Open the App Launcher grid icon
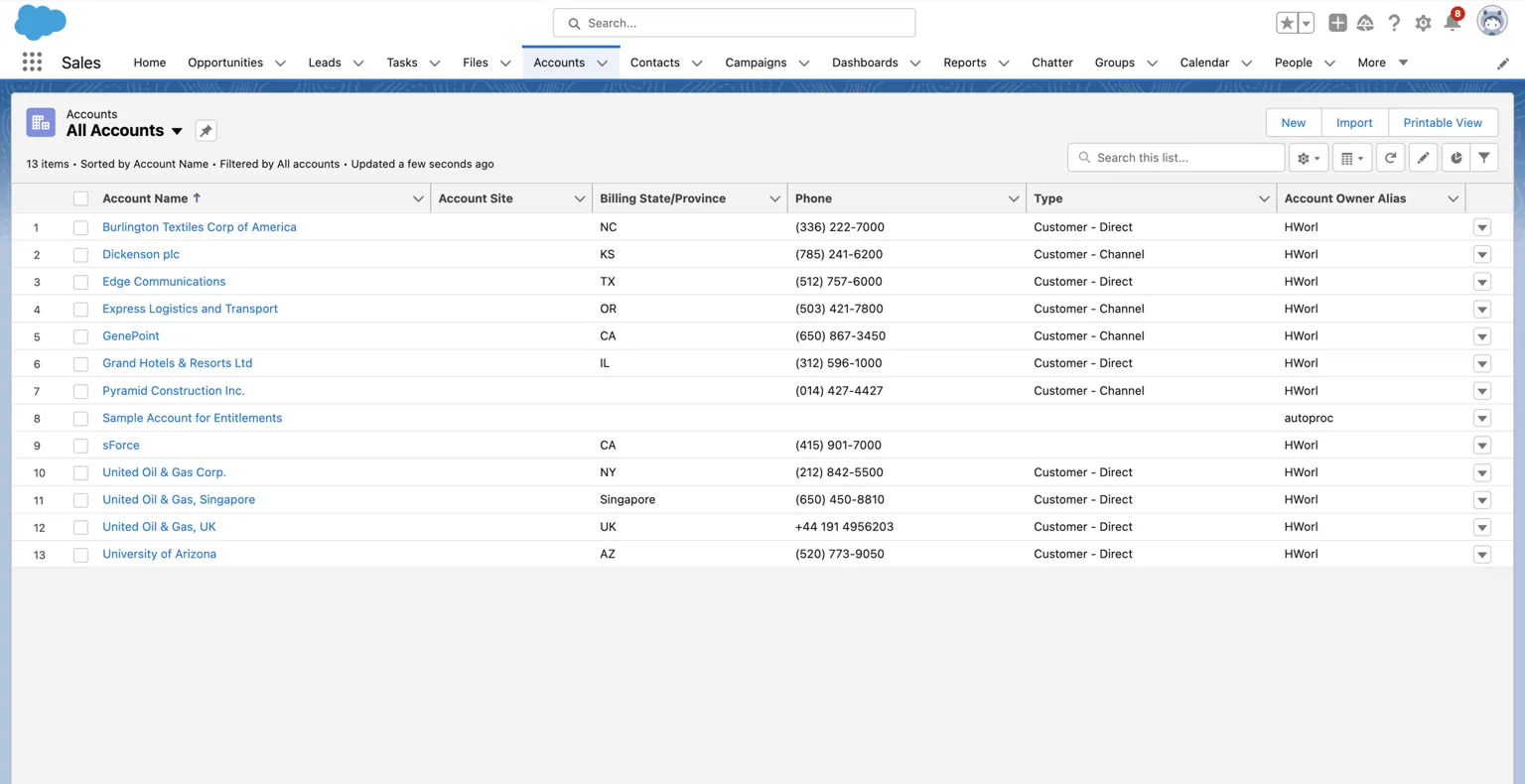Viewport: 1525px width, 784px height. click(32, 62)
